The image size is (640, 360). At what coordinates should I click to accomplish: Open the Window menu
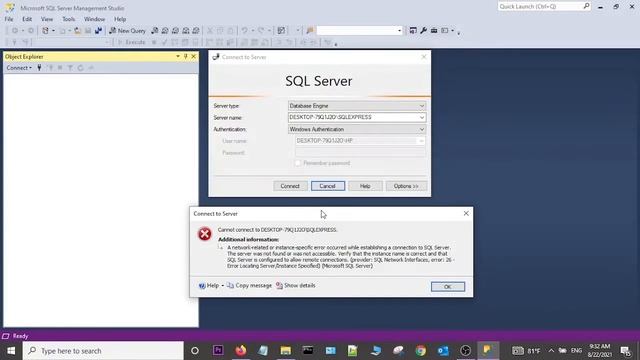pyautogui.click(x=94, y=19)
